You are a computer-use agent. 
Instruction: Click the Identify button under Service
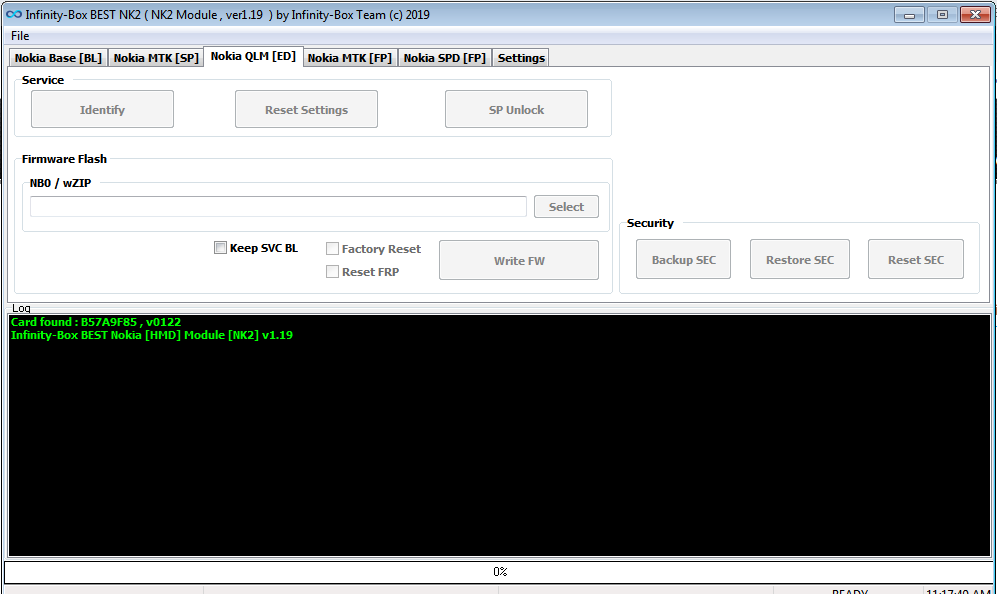[x=102, y=108]
